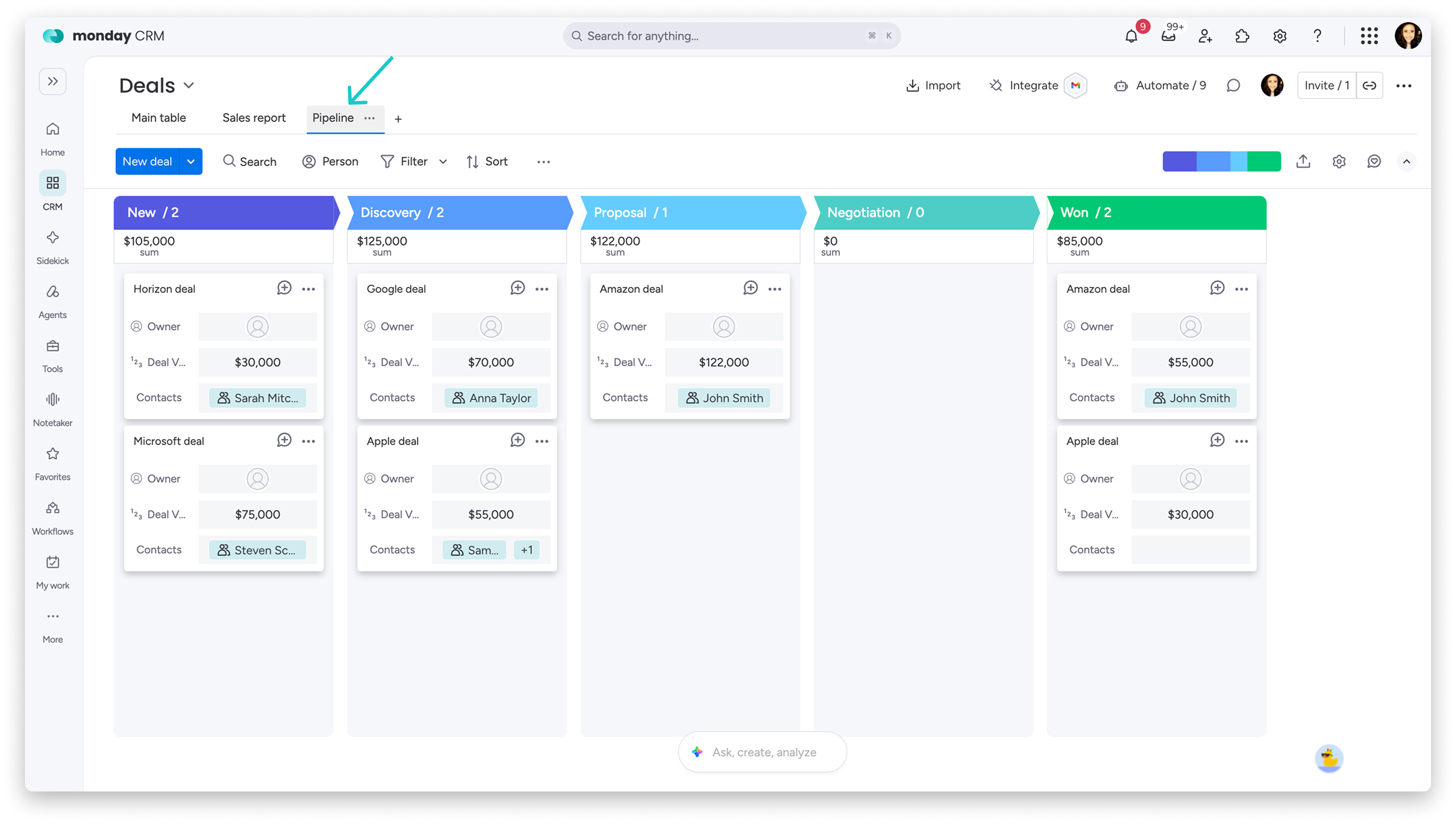This screenshot has width=1456, height=824.
Task: Search within the board
Action: pos(250,161)
